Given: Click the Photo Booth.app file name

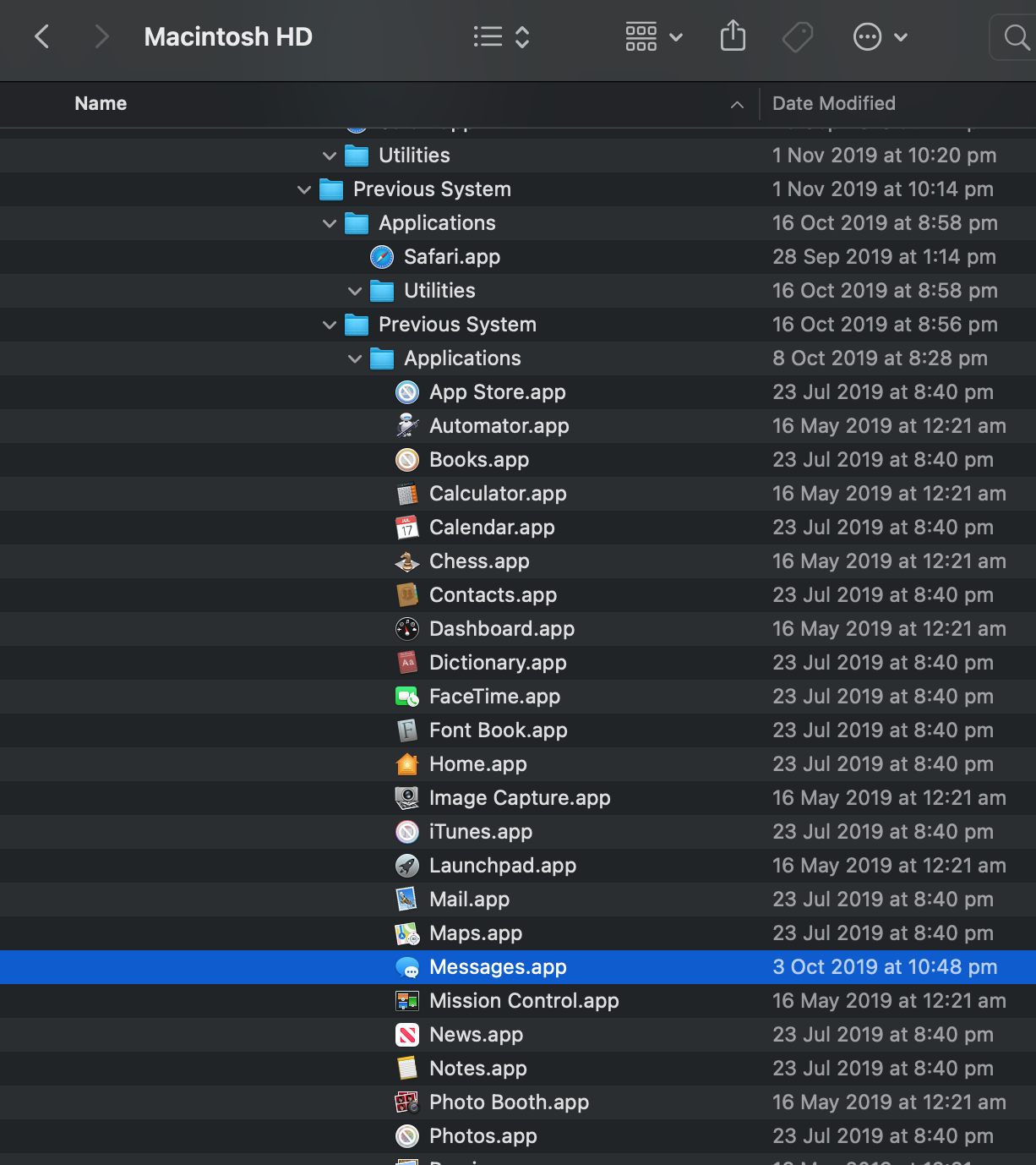Looking at the screenshot, I should [x=509, y=1102].
